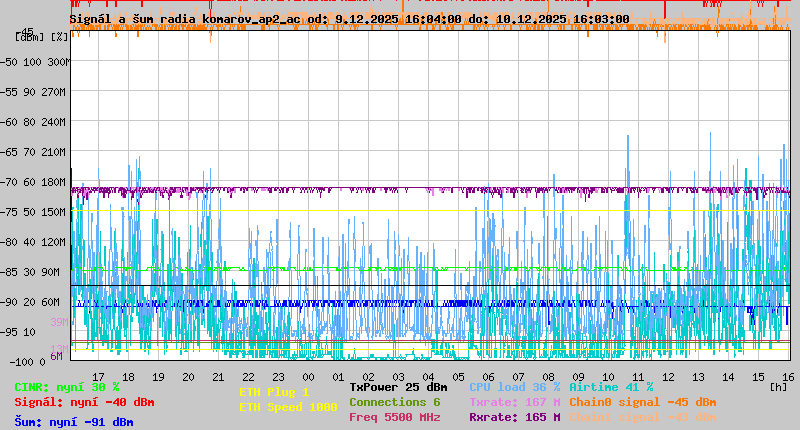This screenshot has width=800, height=430.
Task: Select the red Signál legend entry
Action: click(x=84, y=402)
